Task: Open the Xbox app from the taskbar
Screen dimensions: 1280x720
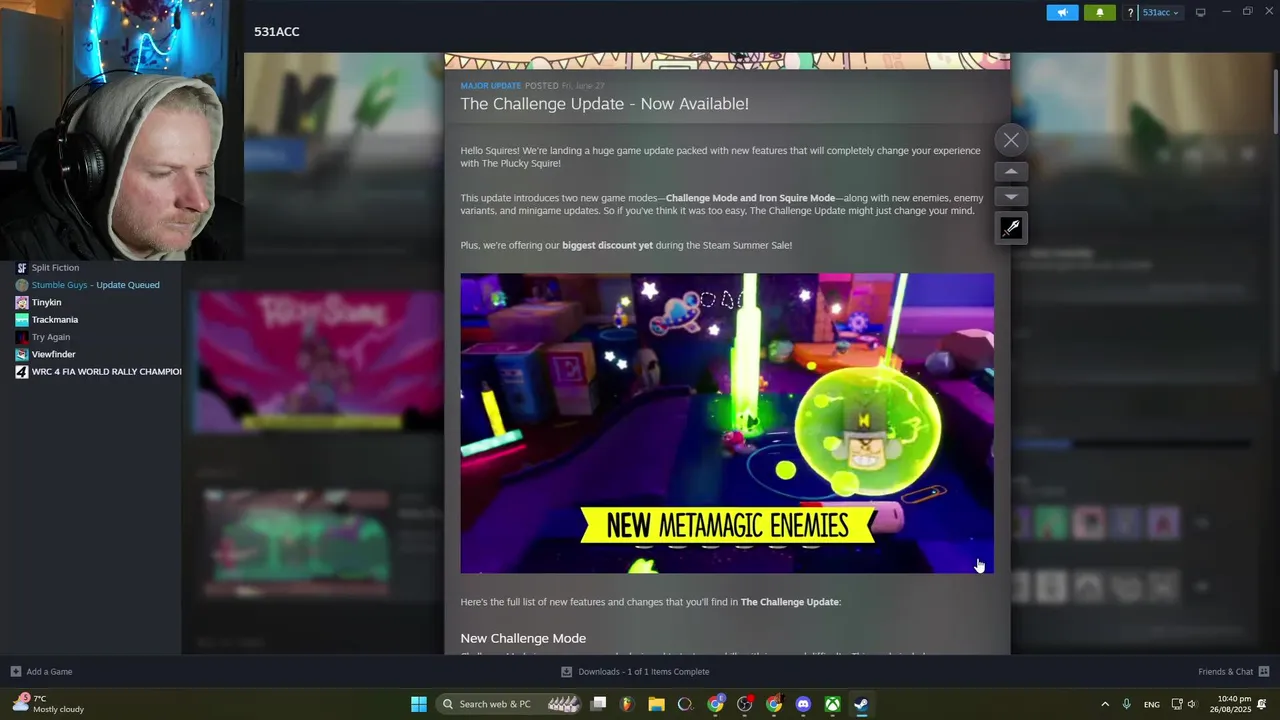Action: (x=832, y=704)
